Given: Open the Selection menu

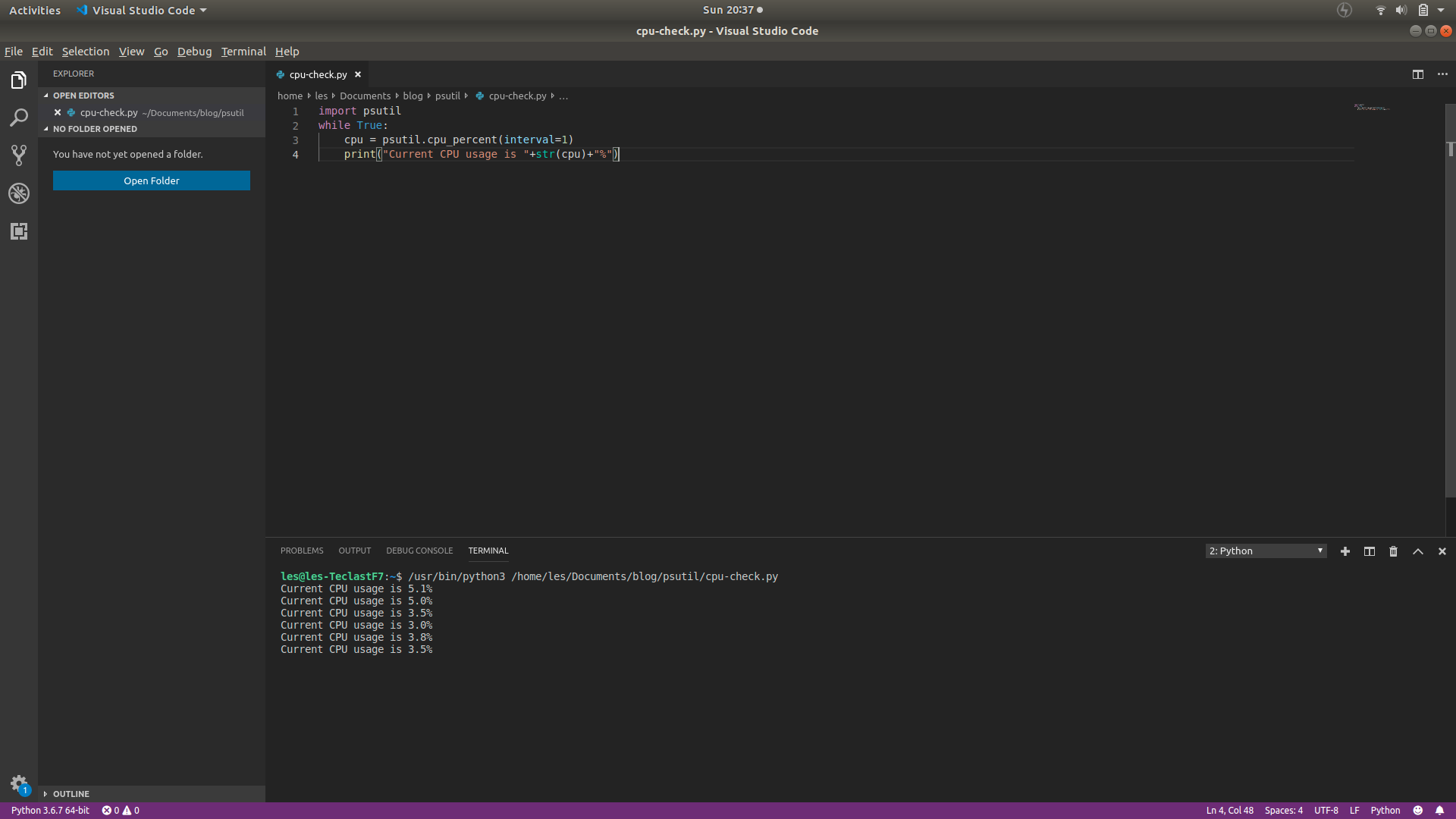Looking at the screenshot, I should pyautogui.click(x=86, y=52).
